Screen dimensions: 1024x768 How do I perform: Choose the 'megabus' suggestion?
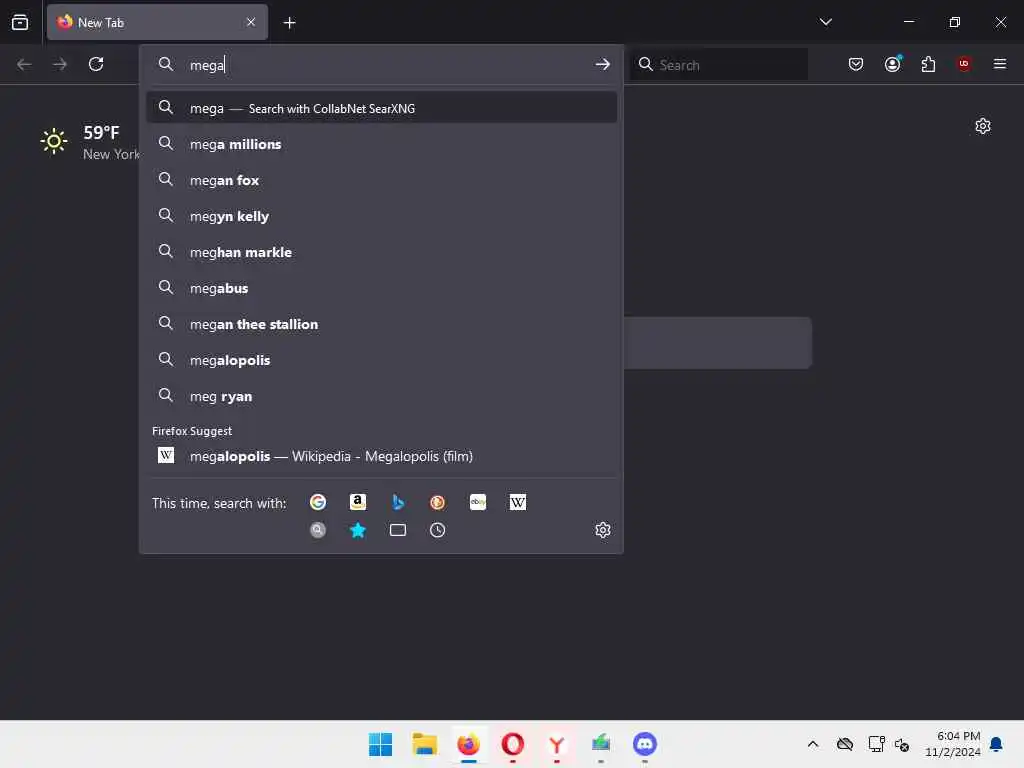coord(381,288)
